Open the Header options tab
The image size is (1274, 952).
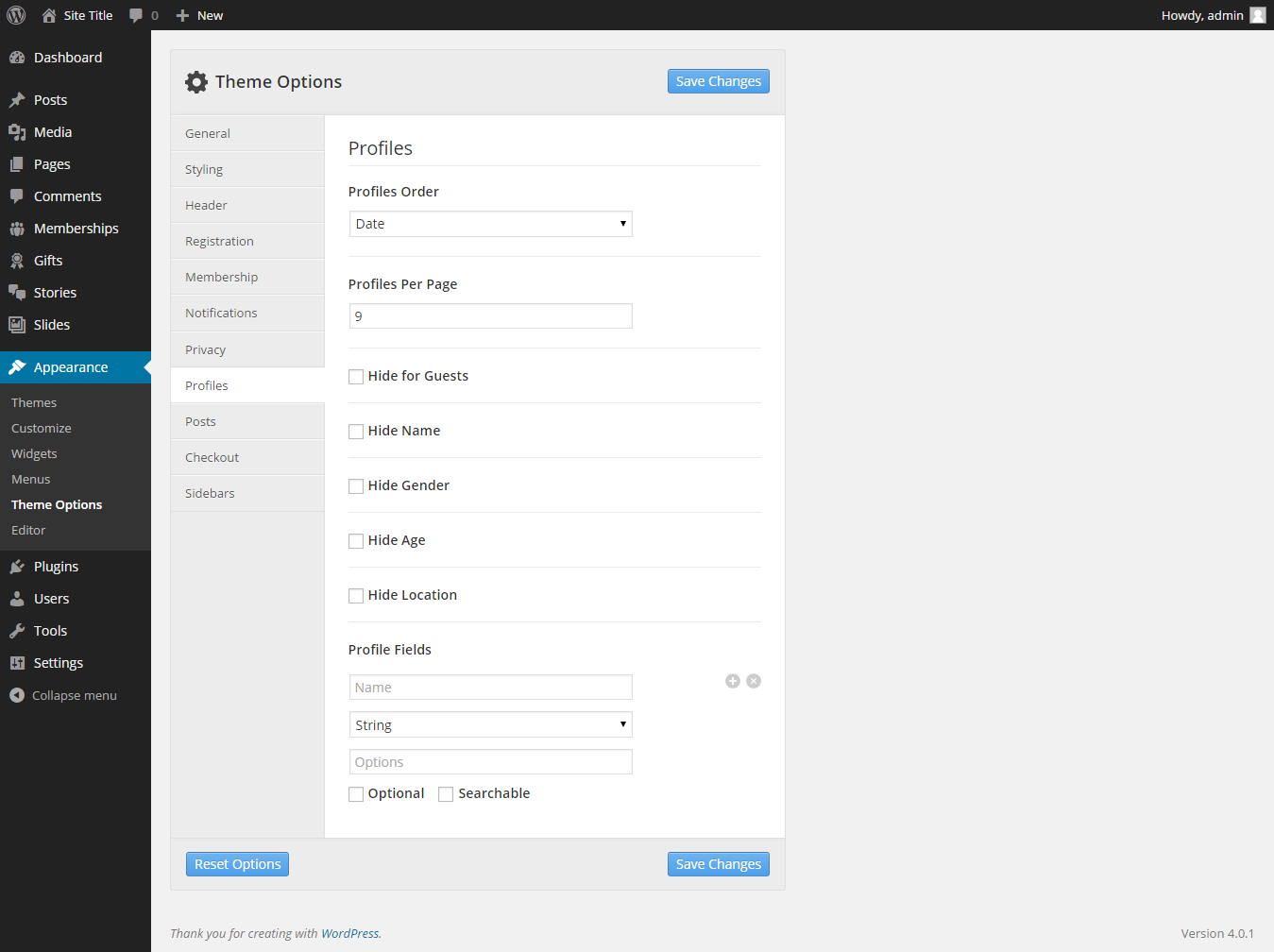click(247, 205)
